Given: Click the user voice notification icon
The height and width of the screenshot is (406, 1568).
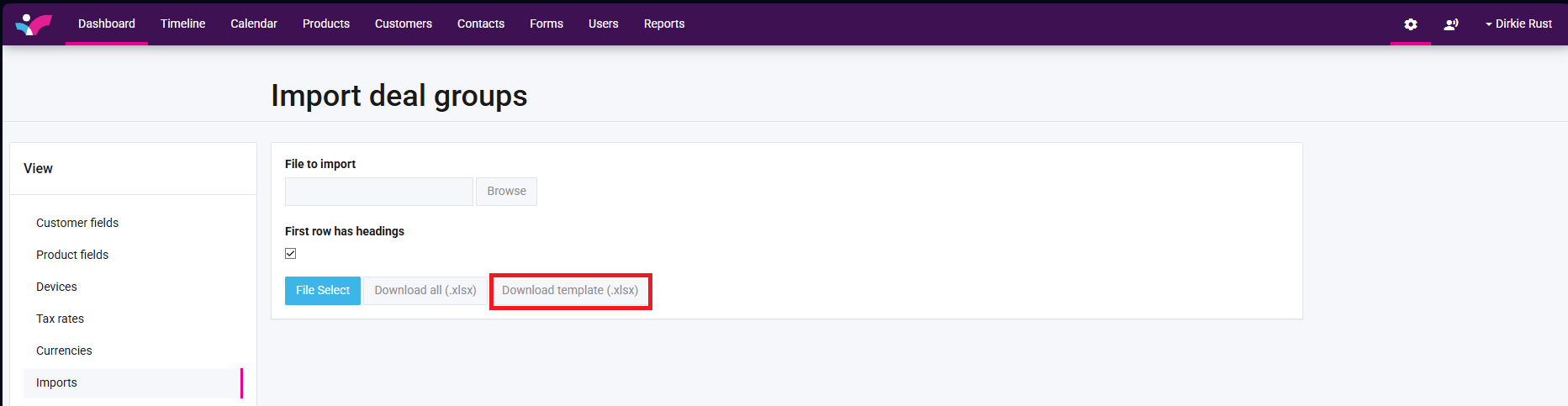Looking at the screenshot, I should coord(1451,24).
